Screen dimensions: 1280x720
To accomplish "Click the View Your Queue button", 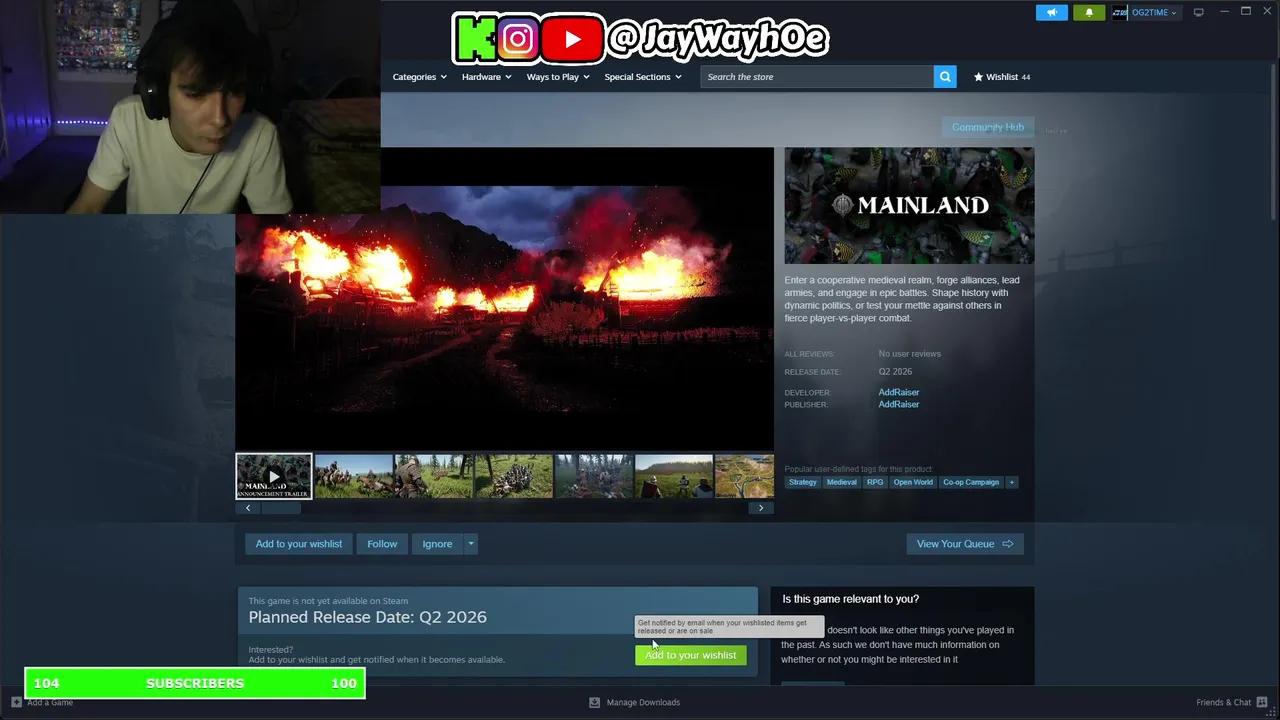I will tap(965, 544).
